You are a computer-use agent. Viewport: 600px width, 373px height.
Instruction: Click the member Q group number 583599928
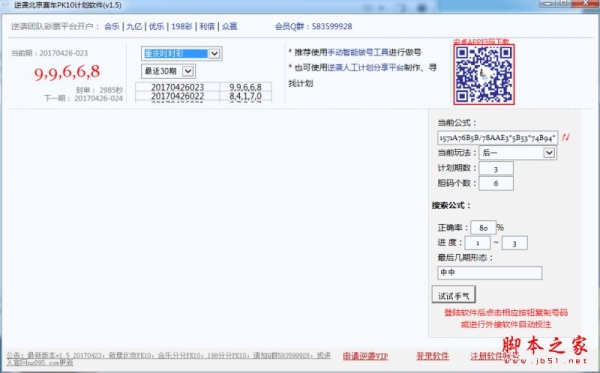click(x=332, y=26)
